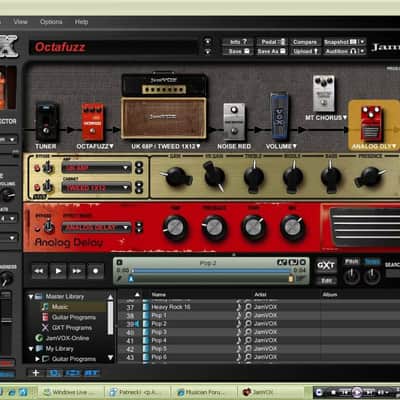
Task: Start playback with the play button
Action: [x=58, y=271]
